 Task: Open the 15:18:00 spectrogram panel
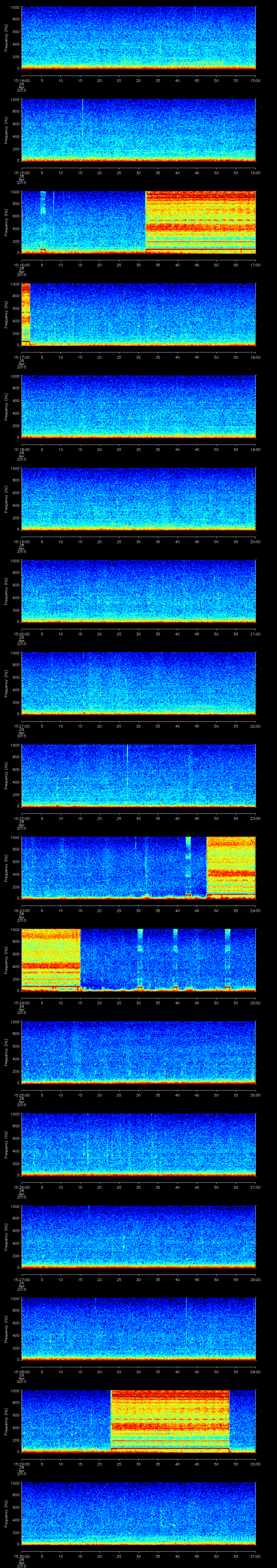138,406
